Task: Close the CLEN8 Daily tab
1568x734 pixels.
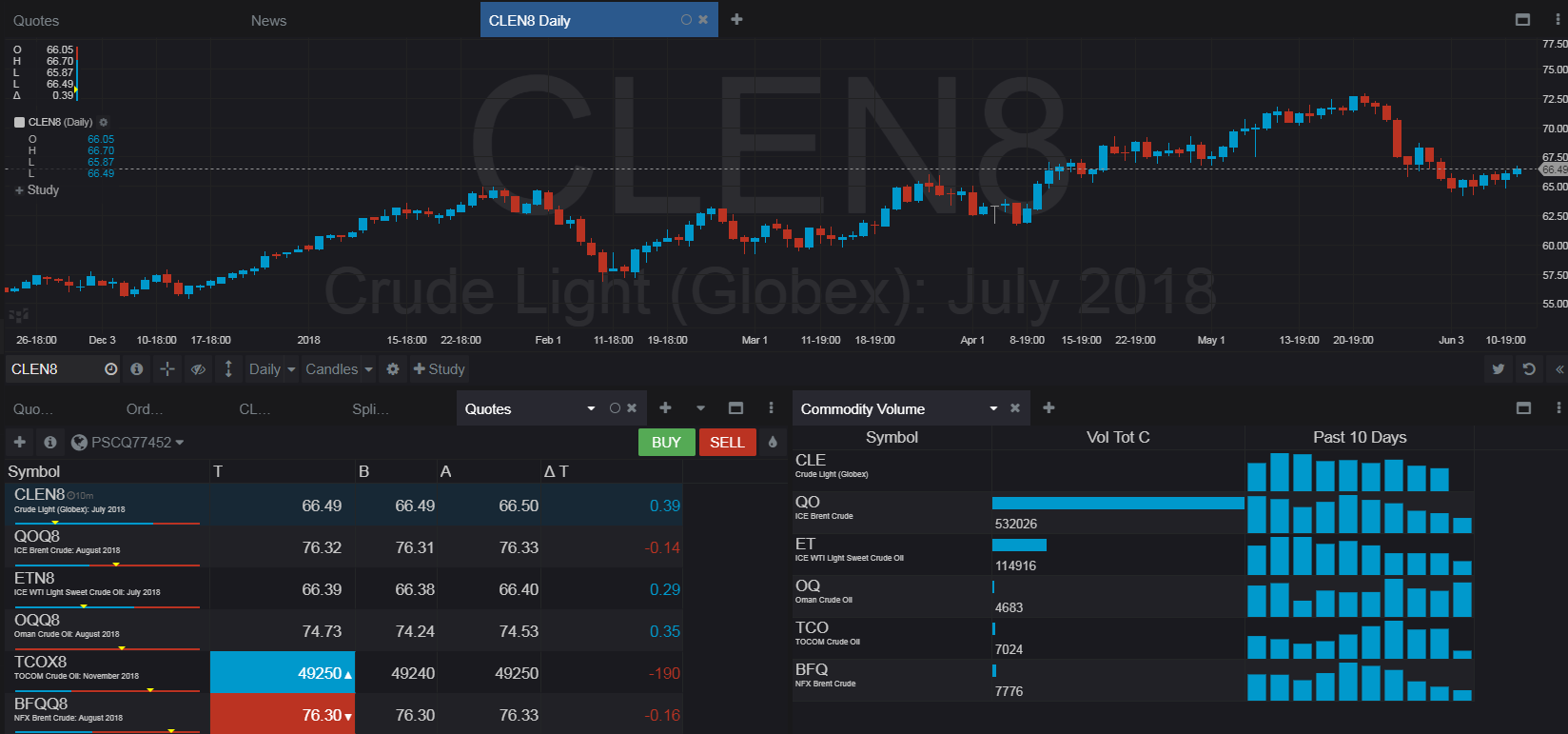Action: pyautogui.click(x=703, y=19)
